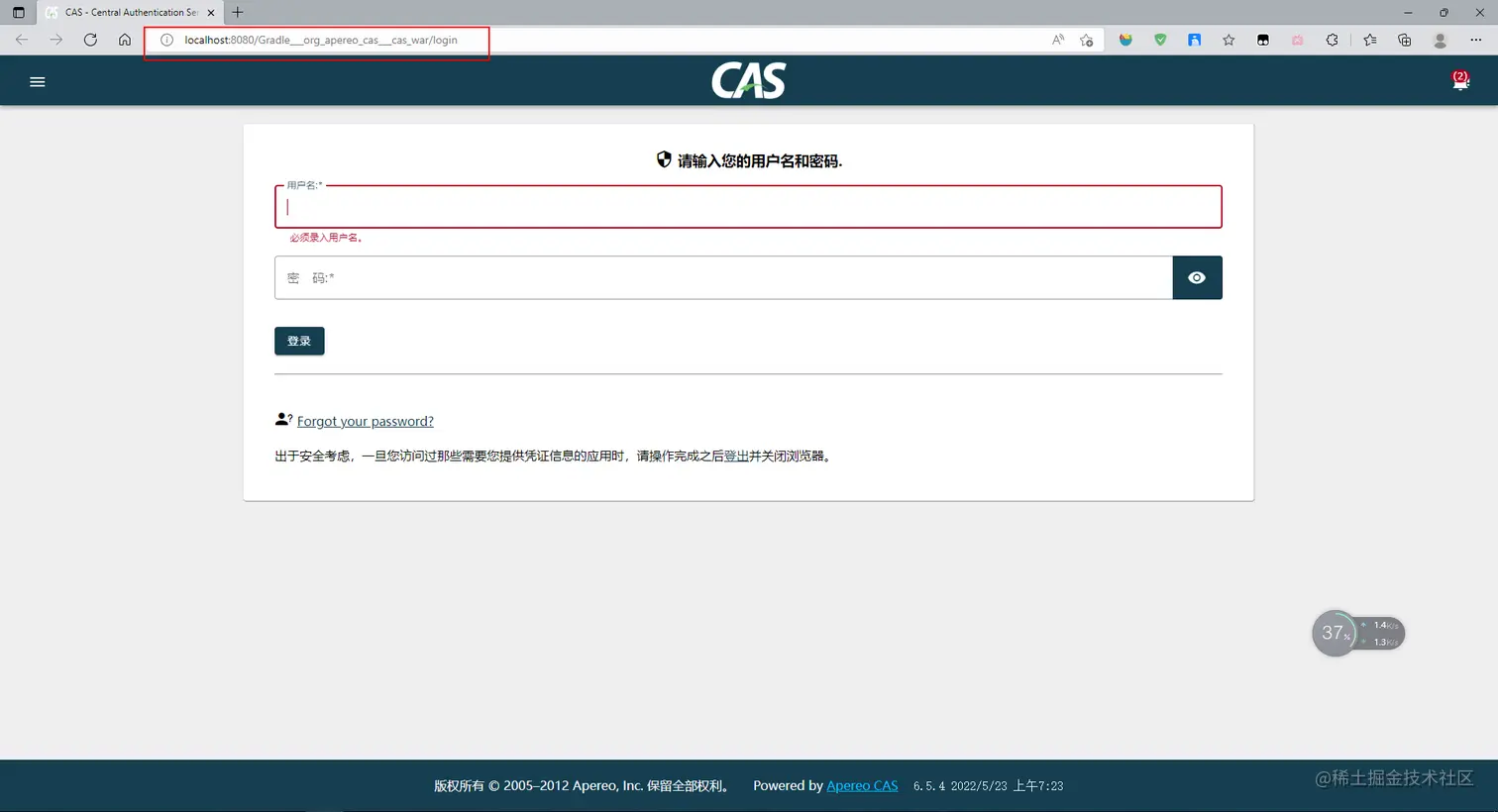The width and height of the screenshot is (1498, 812).
Task: View site information icon in address bar
Action: click(x=166, y=40)
